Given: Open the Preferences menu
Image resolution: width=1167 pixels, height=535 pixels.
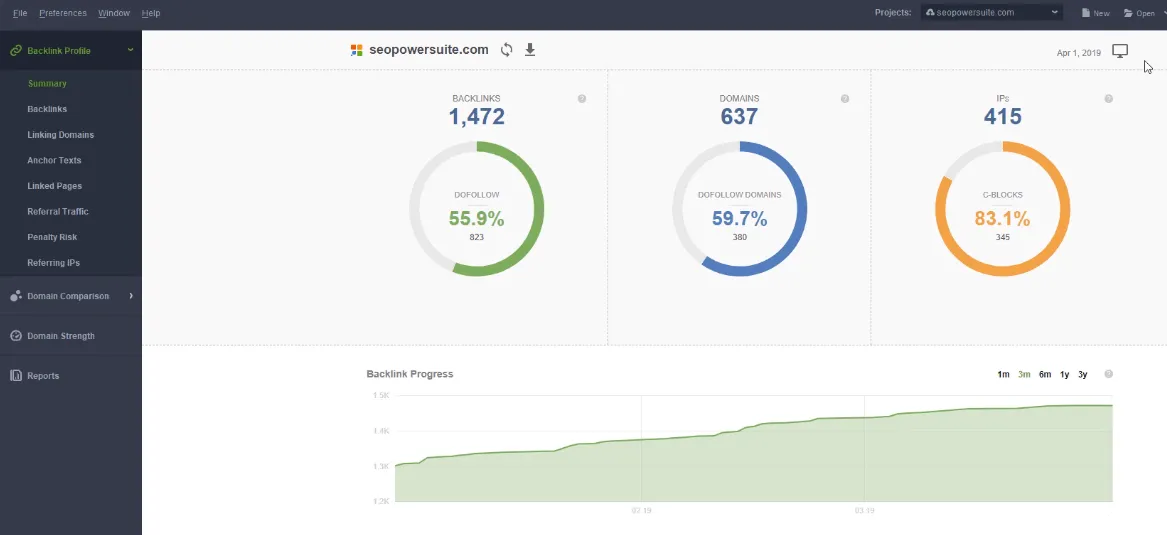Looking at the screenshot, I should pos(63,13).
